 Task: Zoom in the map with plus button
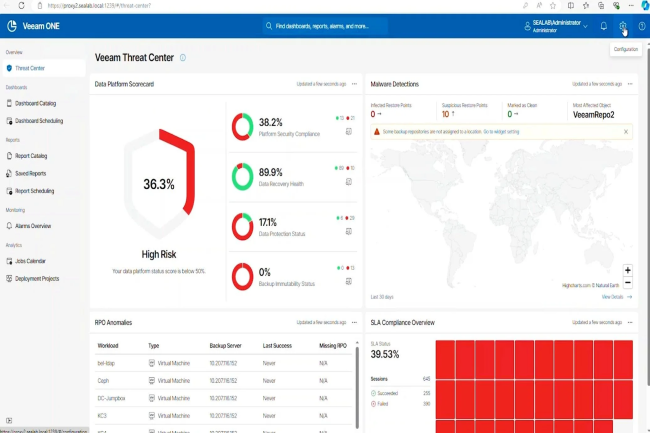coord(627,270)
